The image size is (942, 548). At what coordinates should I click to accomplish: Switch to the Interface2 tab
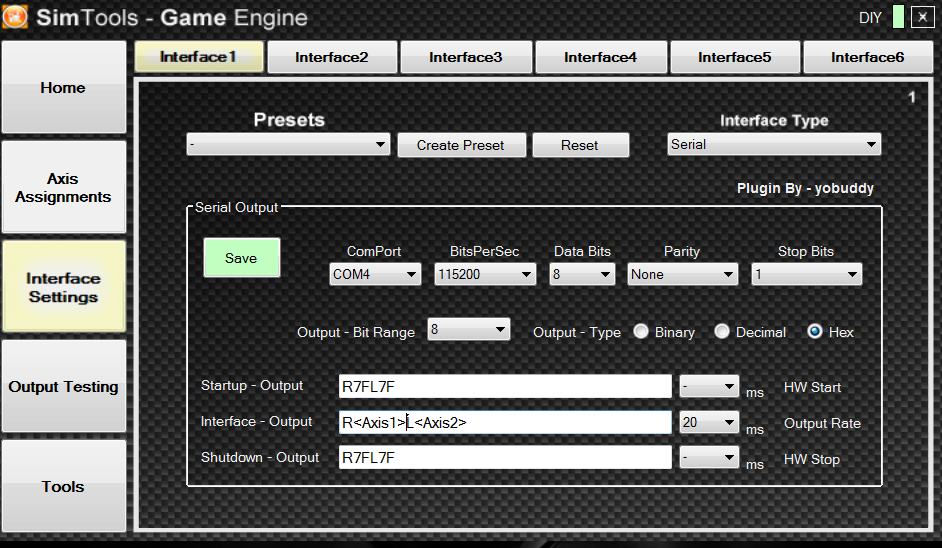click(x=332, y=57)
